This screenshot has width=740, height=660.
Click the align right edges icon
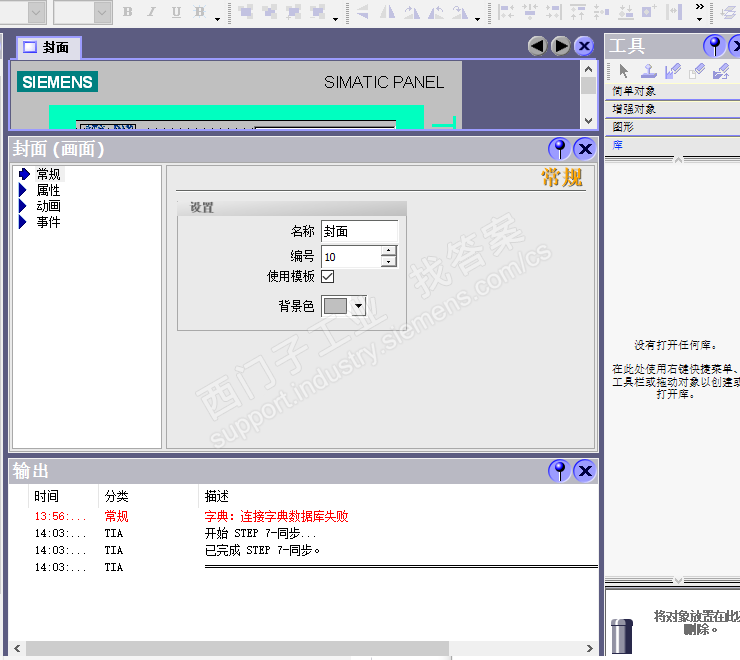(x=554, y=12)
